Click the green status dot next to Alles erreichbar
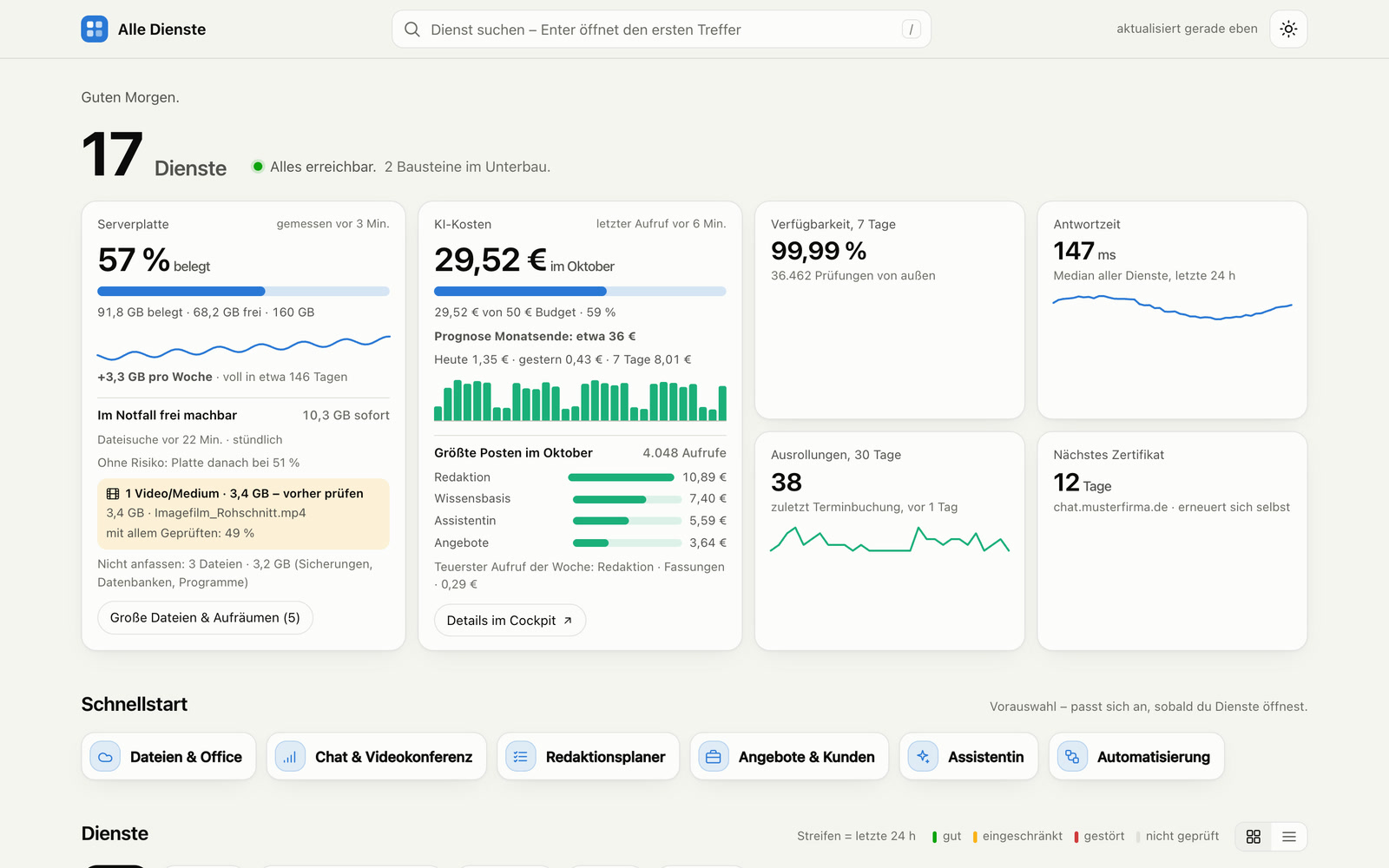The height and width of the screenshot is (868, 1389). (258, 167)
